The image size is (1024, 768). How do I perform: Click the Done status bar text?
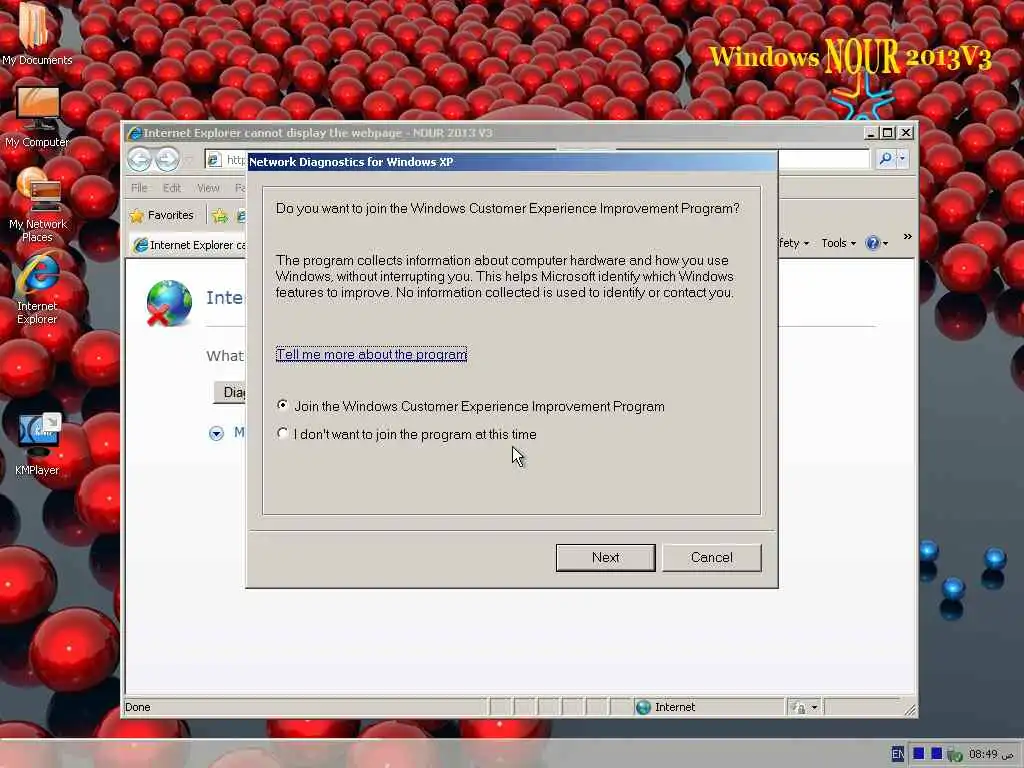point(138,707)
